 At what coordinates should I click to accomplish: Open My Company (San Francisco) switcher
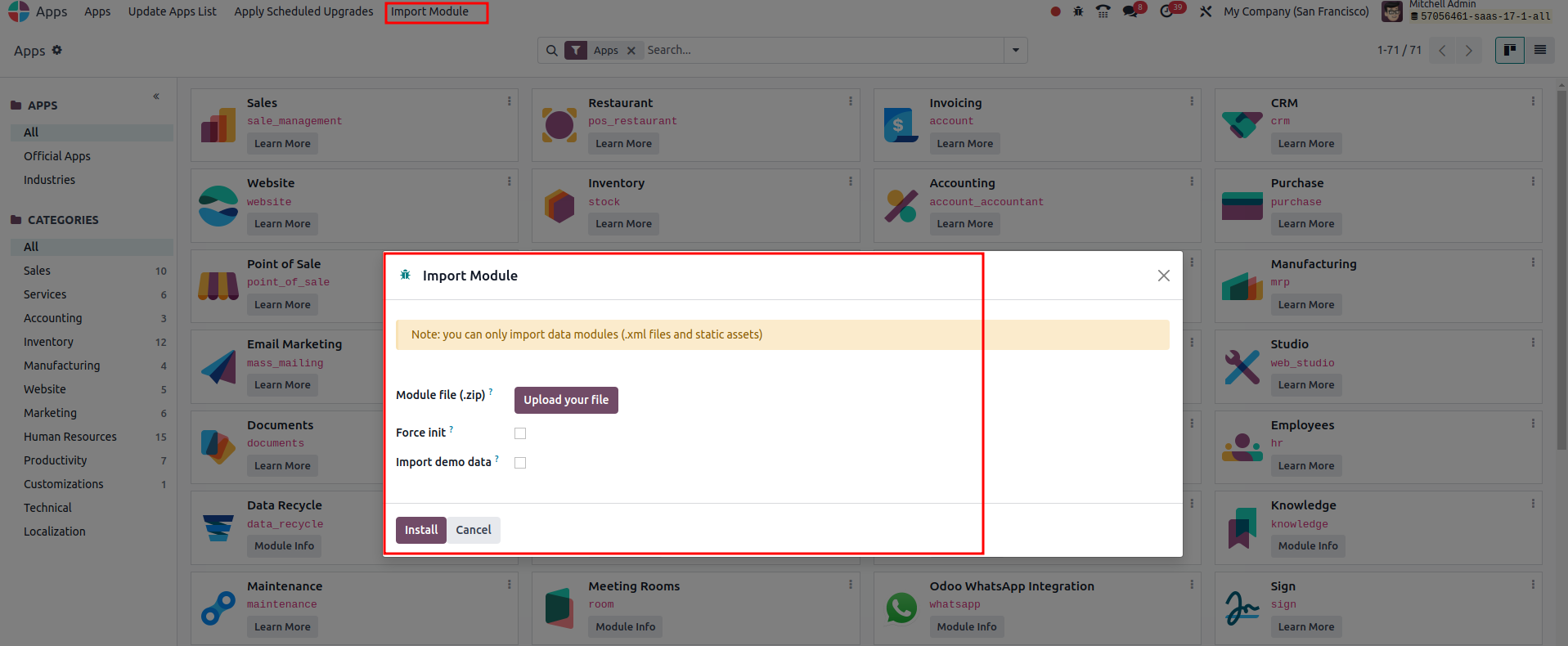click(1296, 11)
